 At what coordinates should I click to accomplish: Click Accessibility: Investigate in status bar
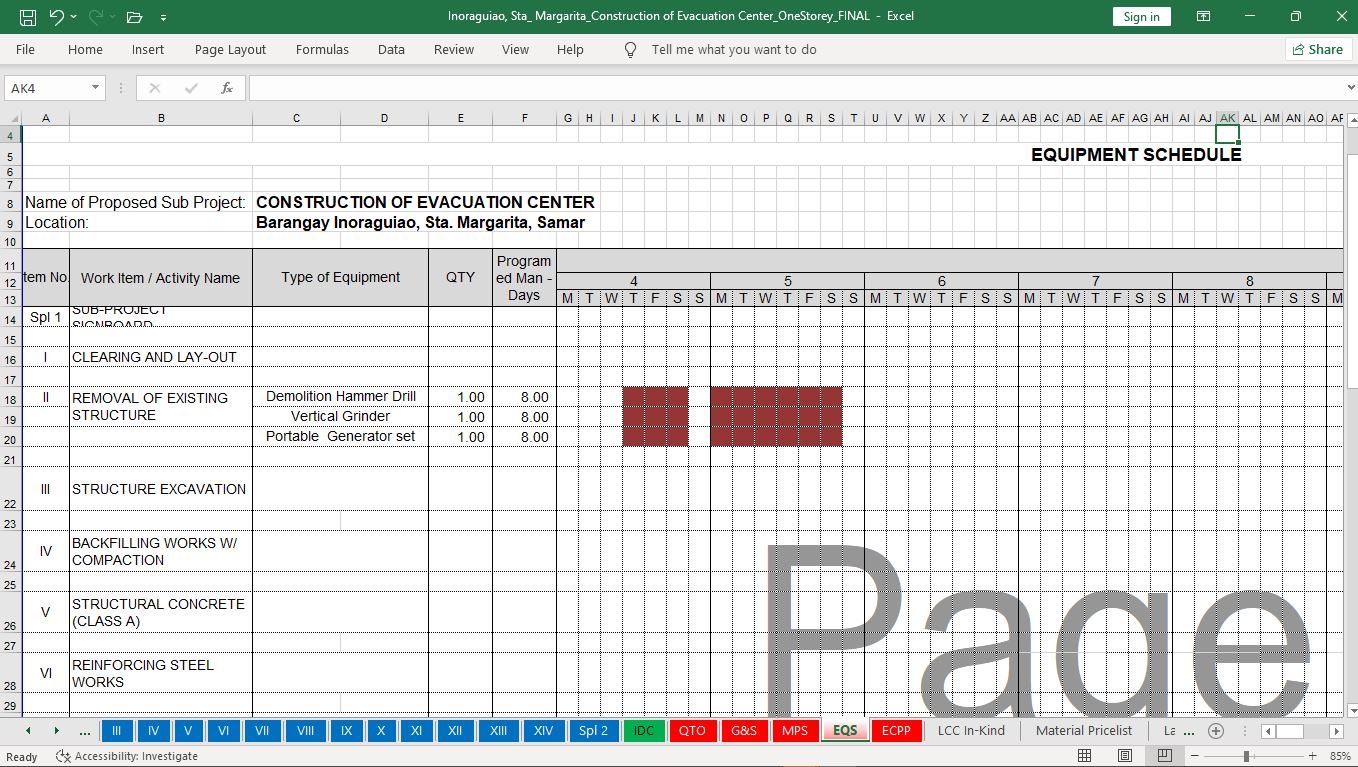pos(127,756)
